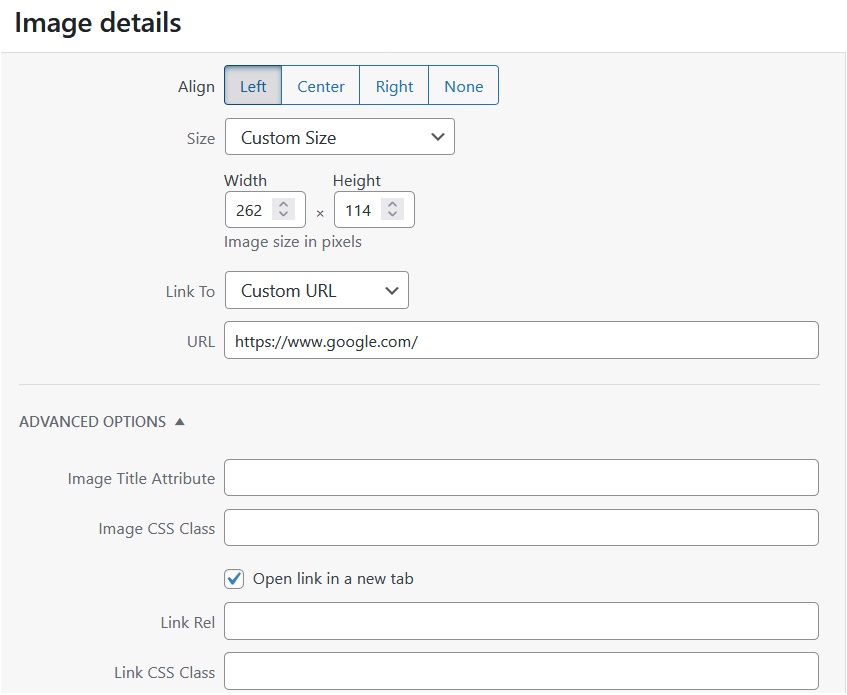Screen dimensions: 847x695
Task: Click into the Link Rel field
Action: (x=520, y=622)
